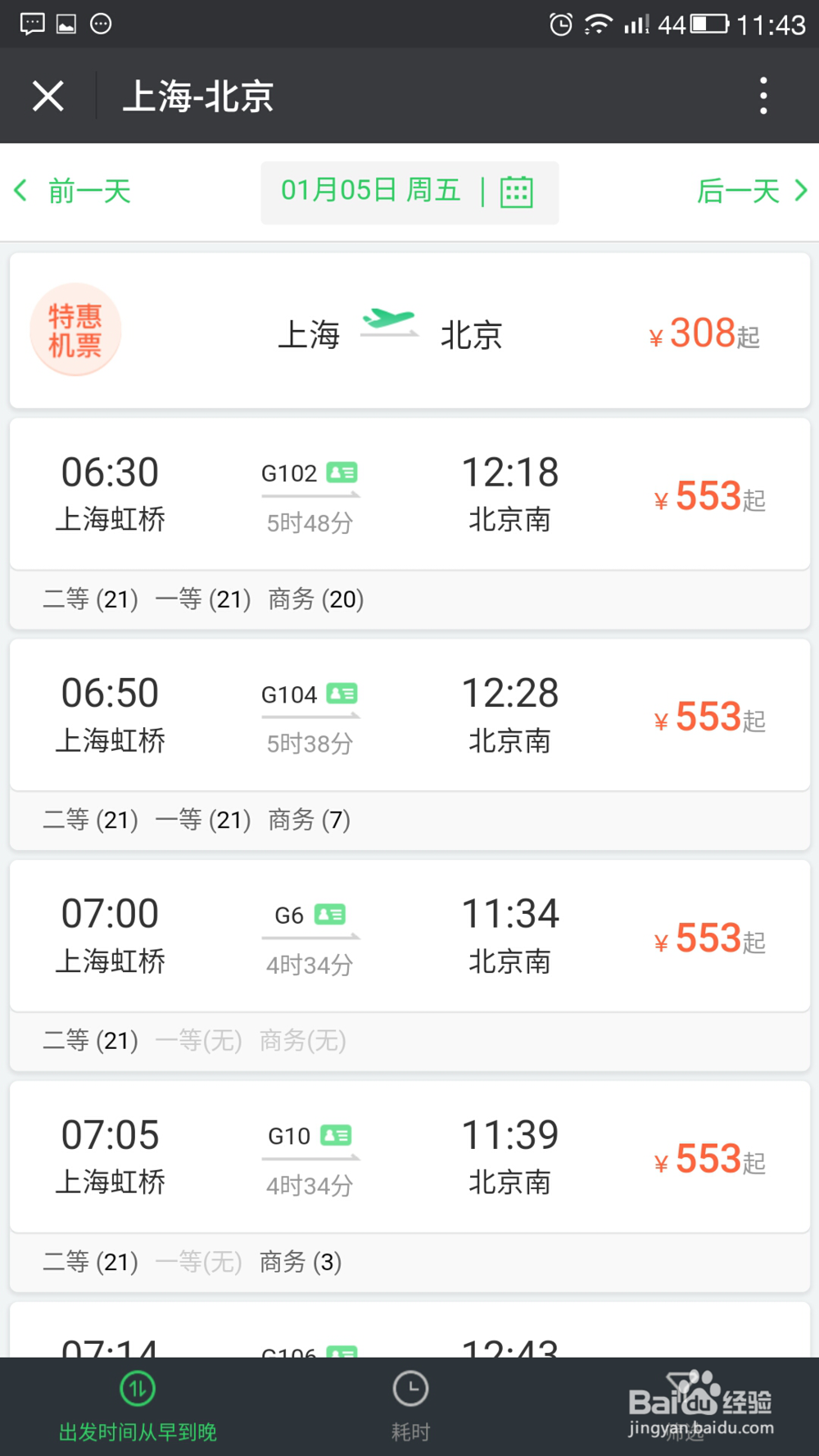
Task: Open date selector 01月05日 周五
Action: click(370, 192)
